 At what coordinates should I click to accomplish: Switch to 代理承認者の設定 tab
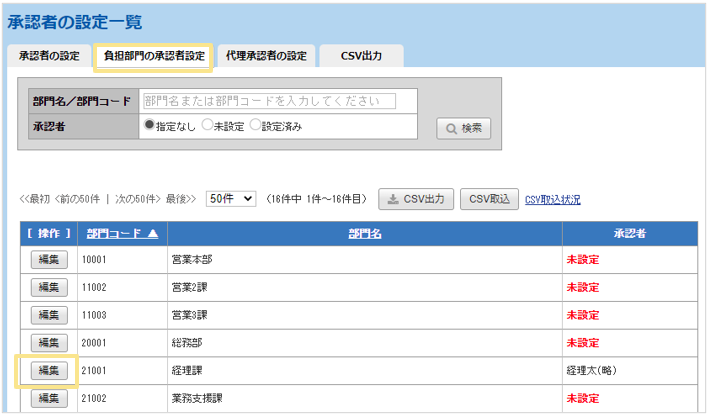tap(266, 56)
